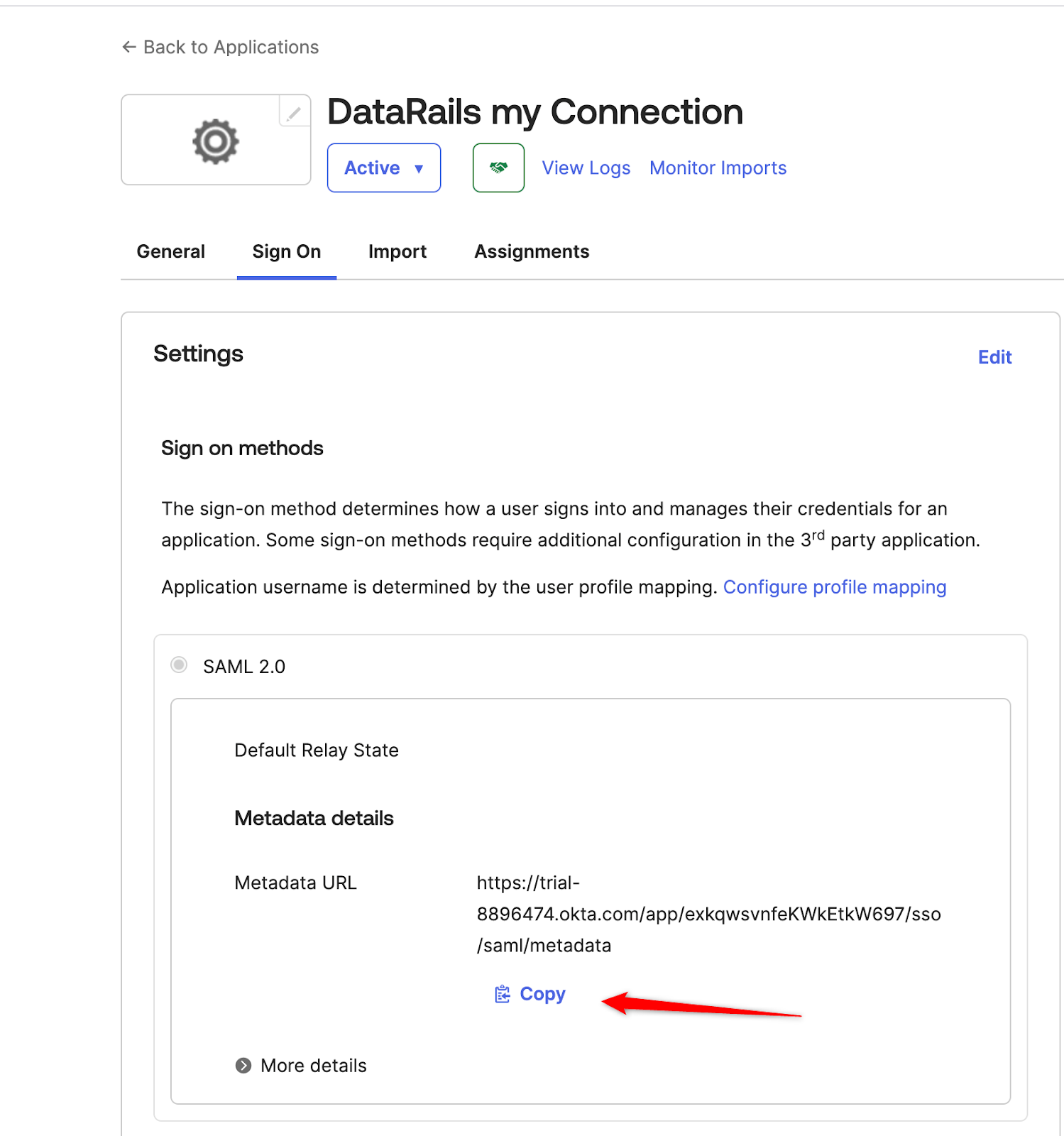Click the gear application logo thumbnail
The width and height of the screenshot is (1064, 1136).
tap(216, 140)
